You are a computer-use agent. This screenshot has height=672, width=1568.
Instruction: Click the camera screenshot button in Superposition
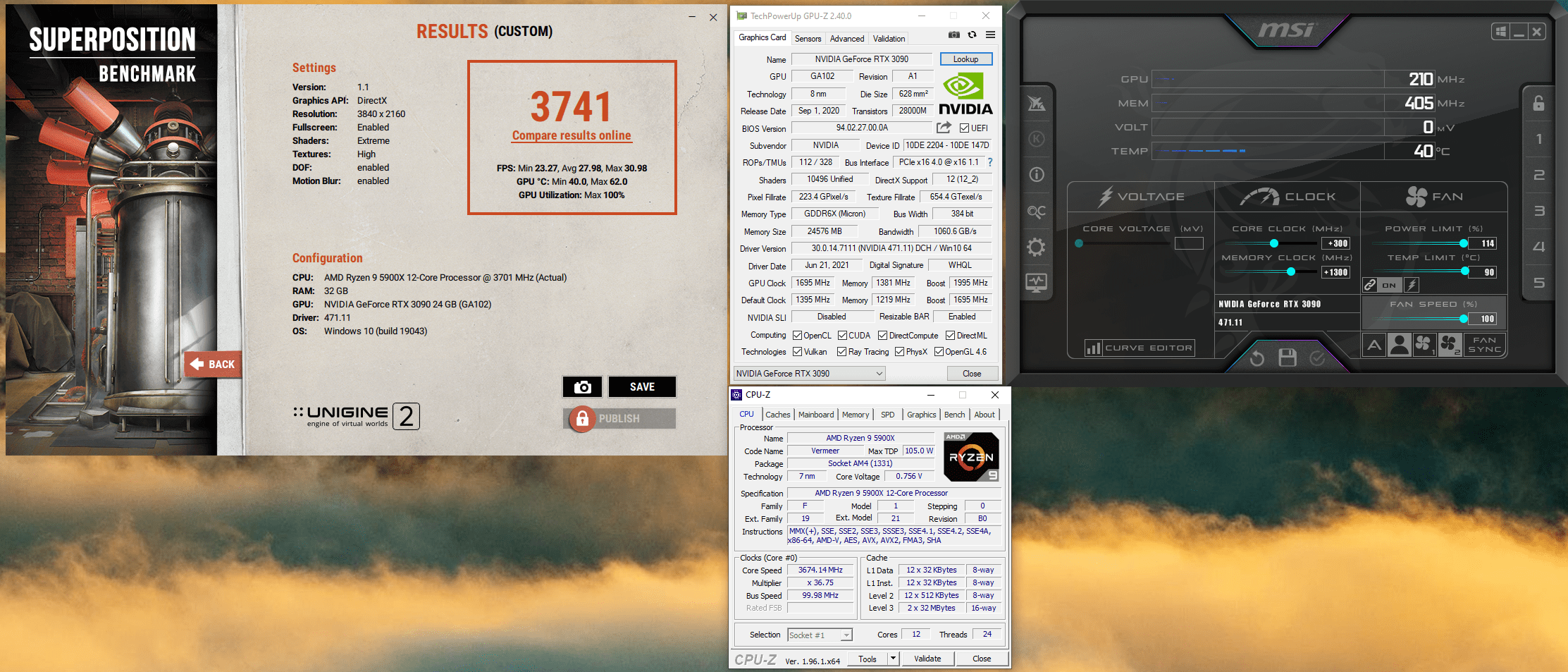tap(582, 386)
